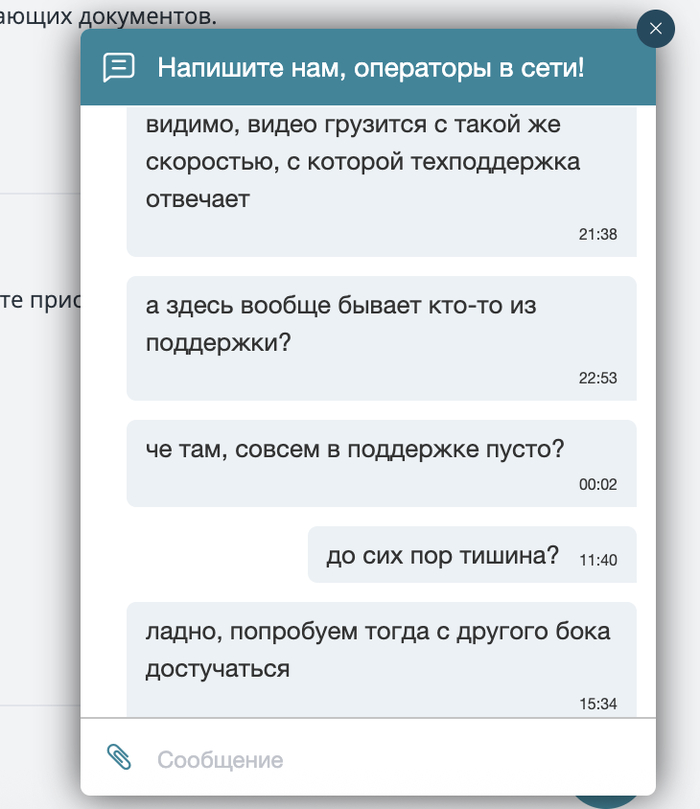Click the 15:34 timestamp

[x=598, y=704]
